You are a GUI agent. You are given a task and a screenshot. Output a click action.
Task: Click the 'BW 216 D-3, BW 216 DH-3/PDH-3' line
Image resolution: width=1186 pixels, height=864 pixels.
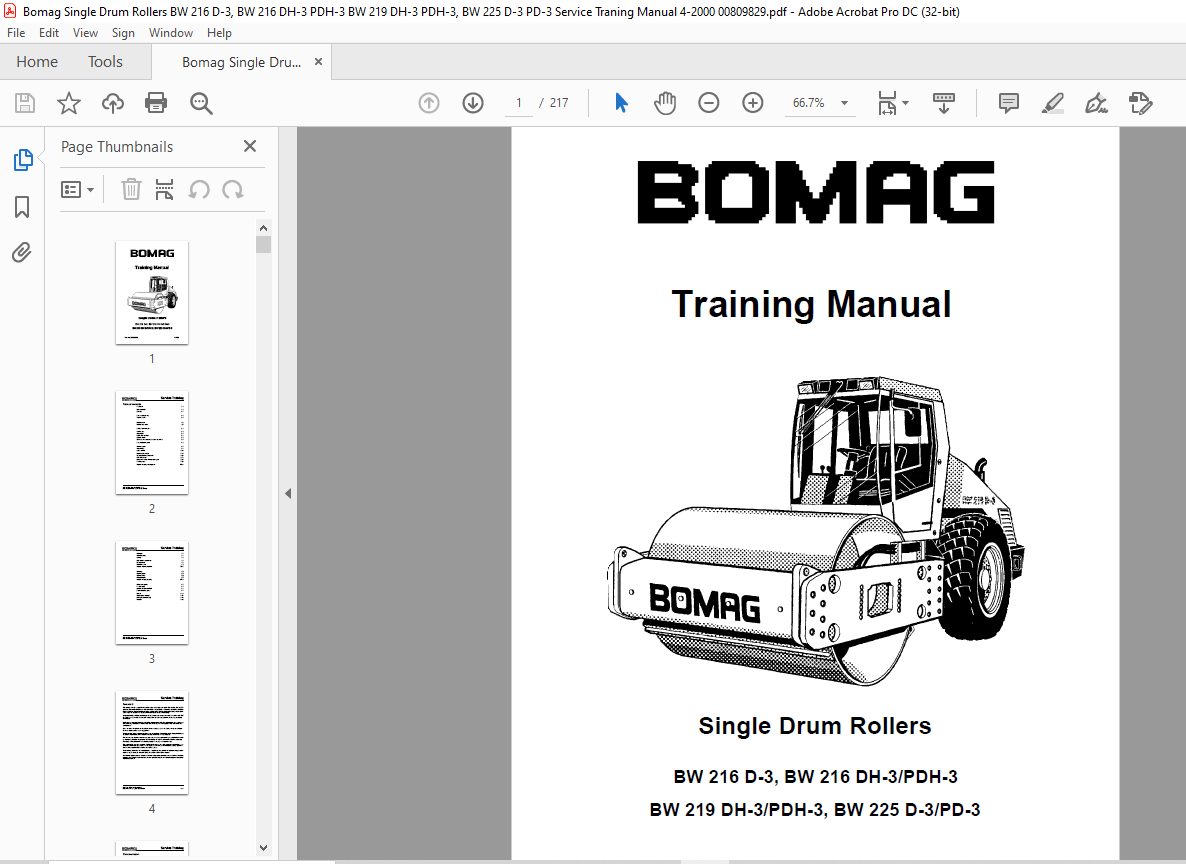point(815,777)
